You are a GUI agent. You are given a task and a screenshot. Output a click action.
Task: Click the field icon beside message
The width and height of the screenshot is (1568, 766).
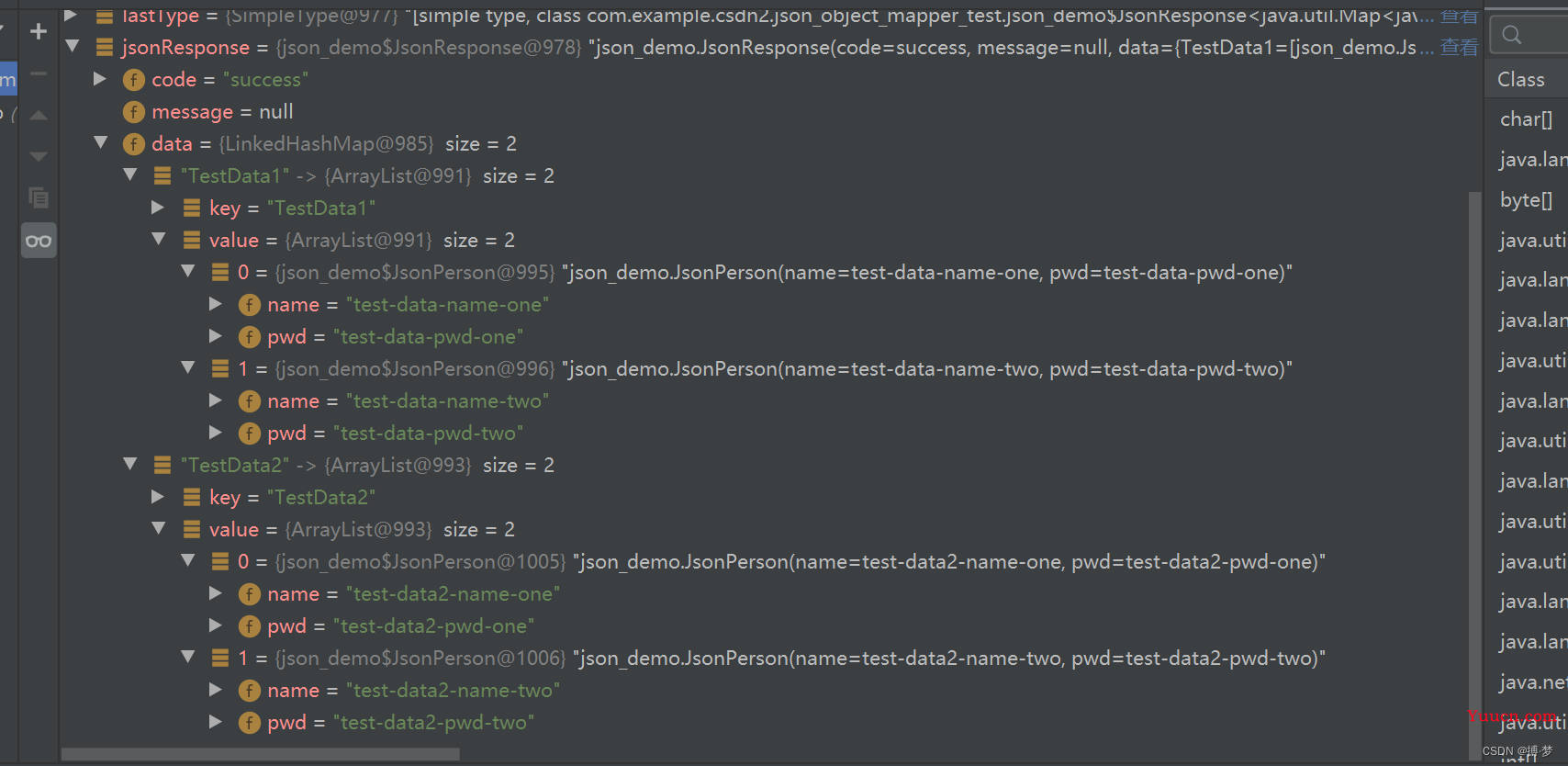pos(134,112)
